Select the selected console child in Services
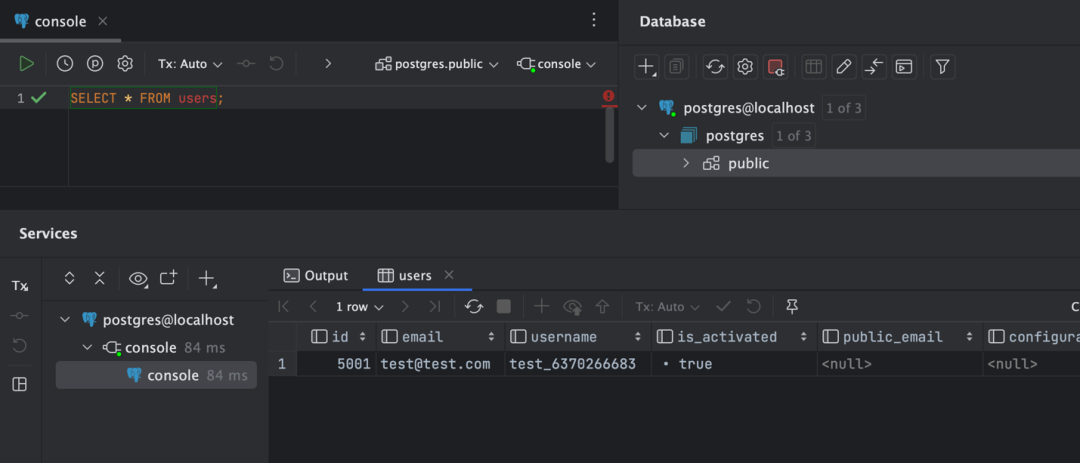 pyautogui.click(x=156, y=375)
